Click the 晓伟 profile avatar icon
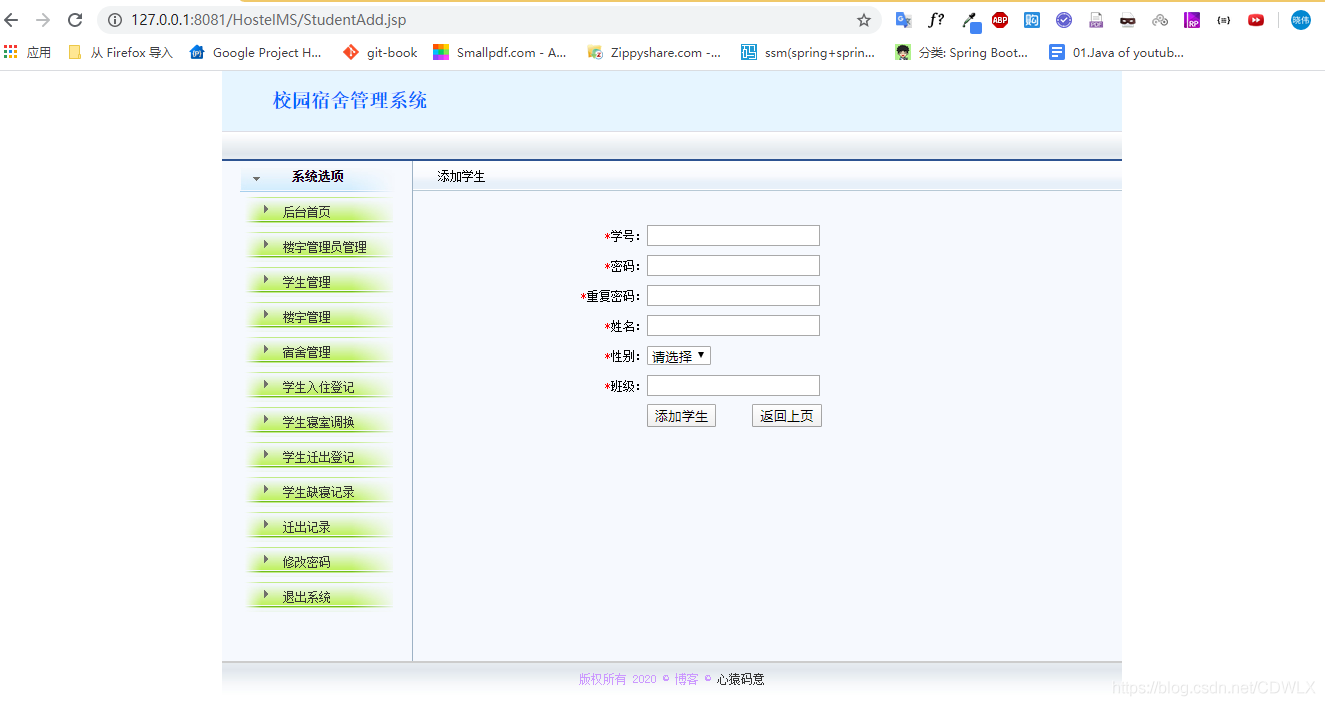The width and height of the screenshot is (1325, 706). (x=1300, y=19)
